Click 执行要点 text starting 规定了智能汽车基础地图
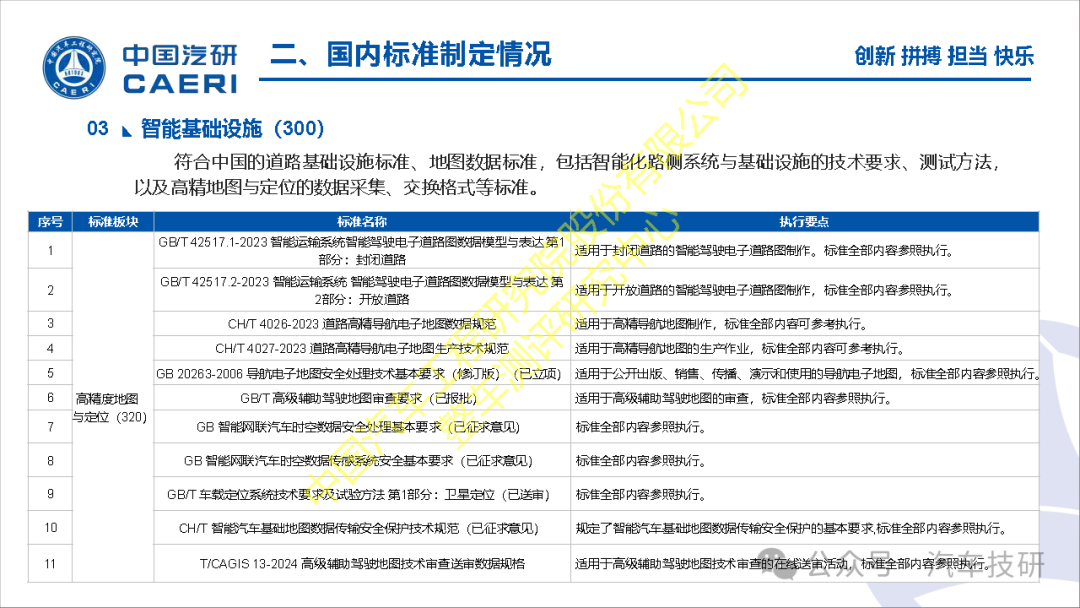Viewport: 1080px width, 608px height. tap(793, 528)
